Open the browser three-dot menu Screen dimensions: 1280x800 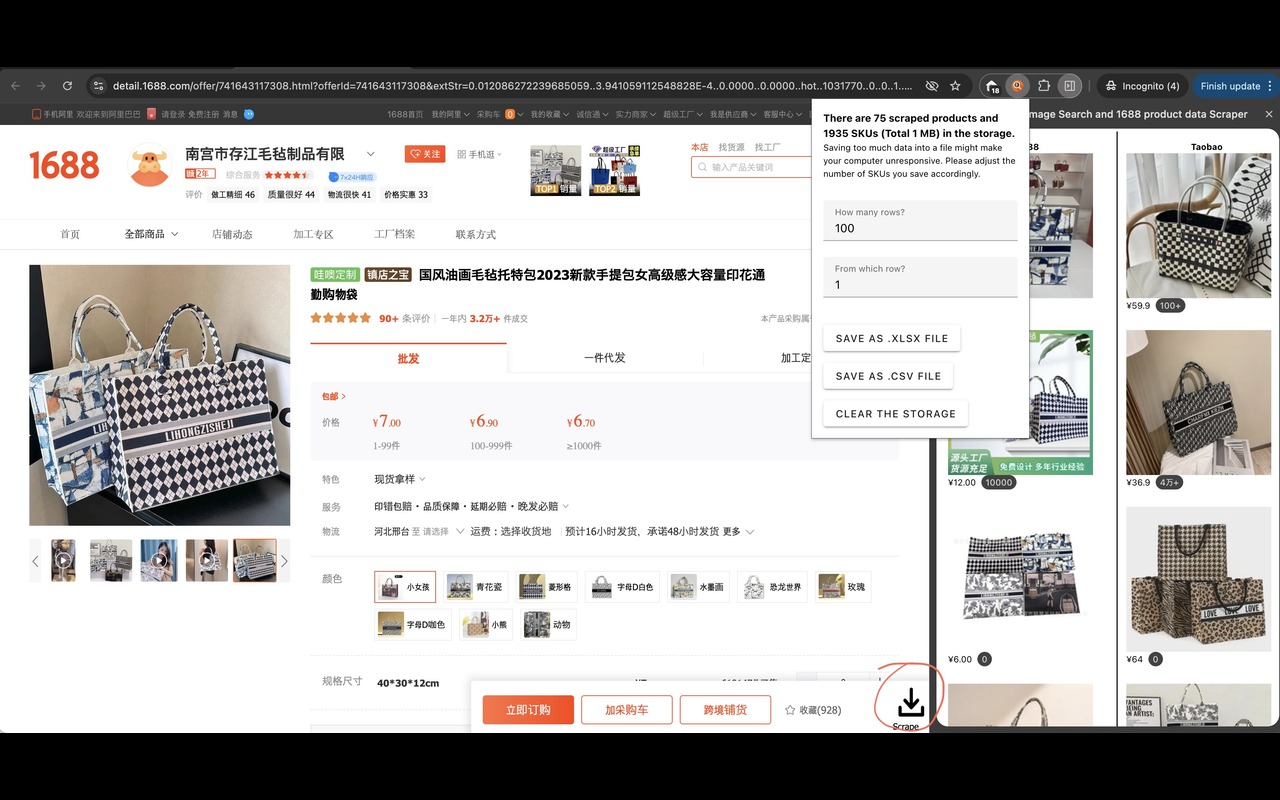point(1270,86)
